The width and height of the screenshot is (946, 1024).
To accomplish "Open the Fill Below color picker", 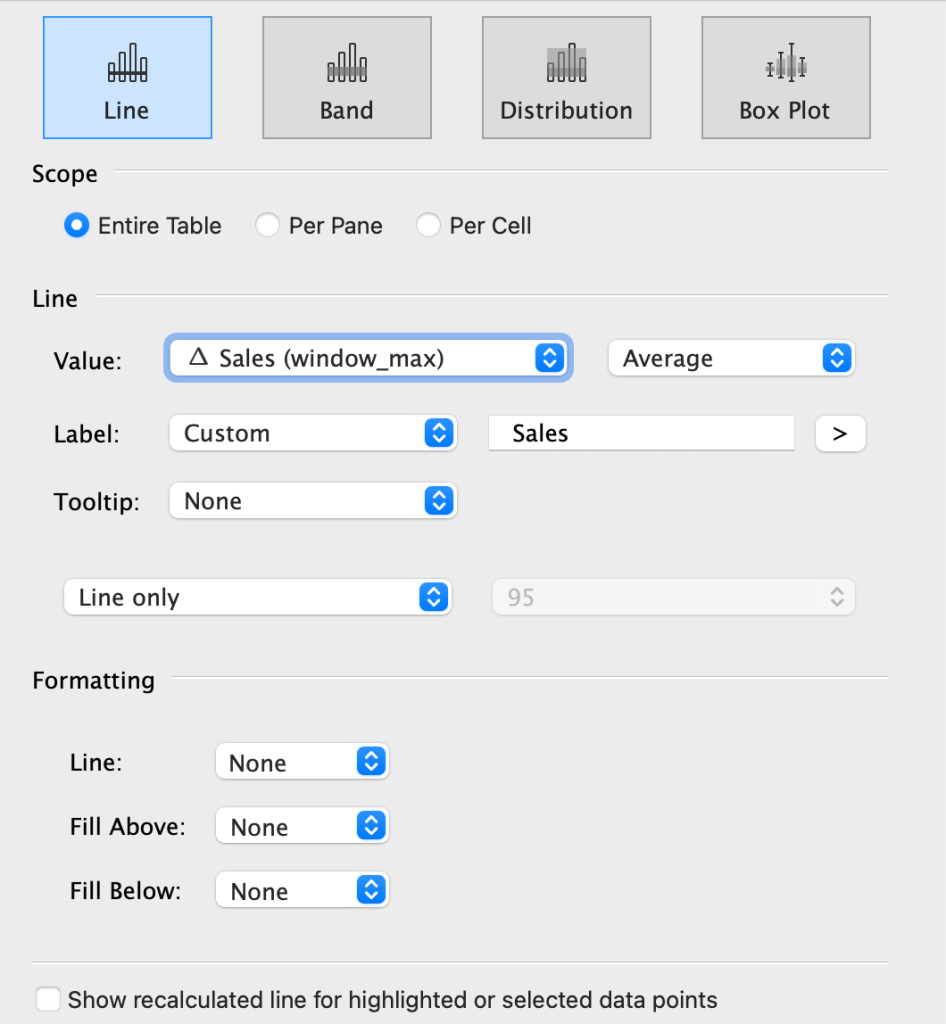I will click(302, 890).
